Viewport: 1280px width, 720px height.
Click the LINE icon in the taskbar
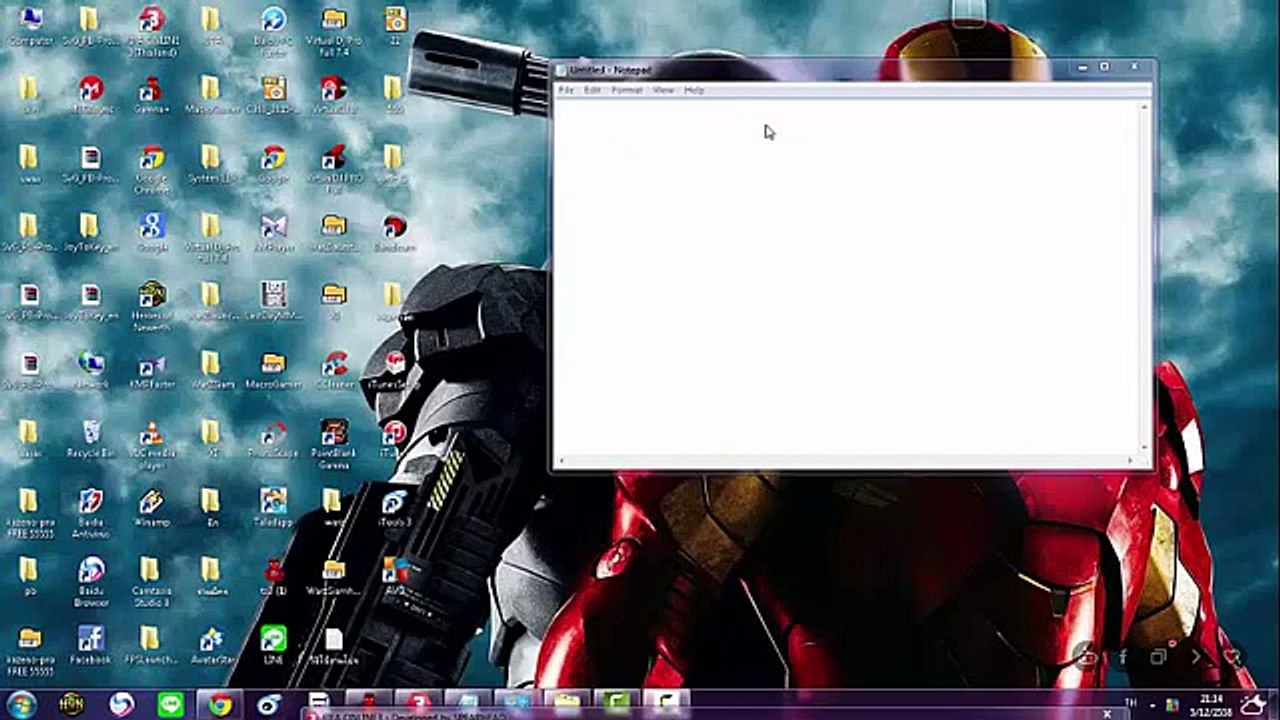click(x=170, y=705)
